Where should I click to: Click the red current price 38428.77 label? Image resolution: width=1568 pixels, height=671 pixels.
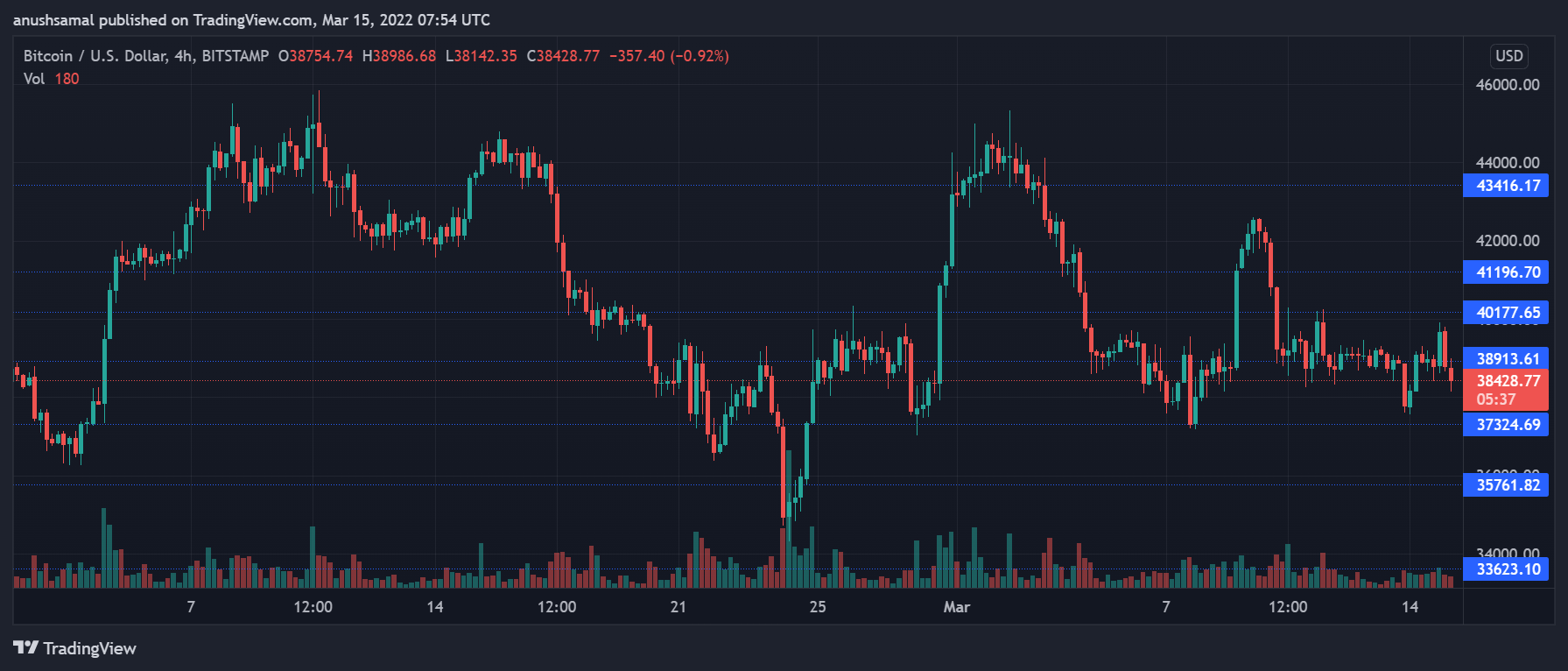pos(1506,381)
